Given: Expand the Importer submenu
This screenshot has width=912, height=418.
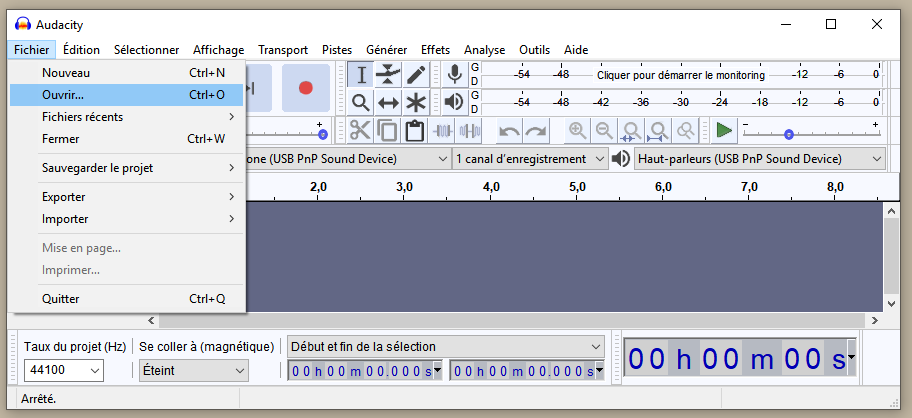Looking at the screenshot, I should 127,219.
